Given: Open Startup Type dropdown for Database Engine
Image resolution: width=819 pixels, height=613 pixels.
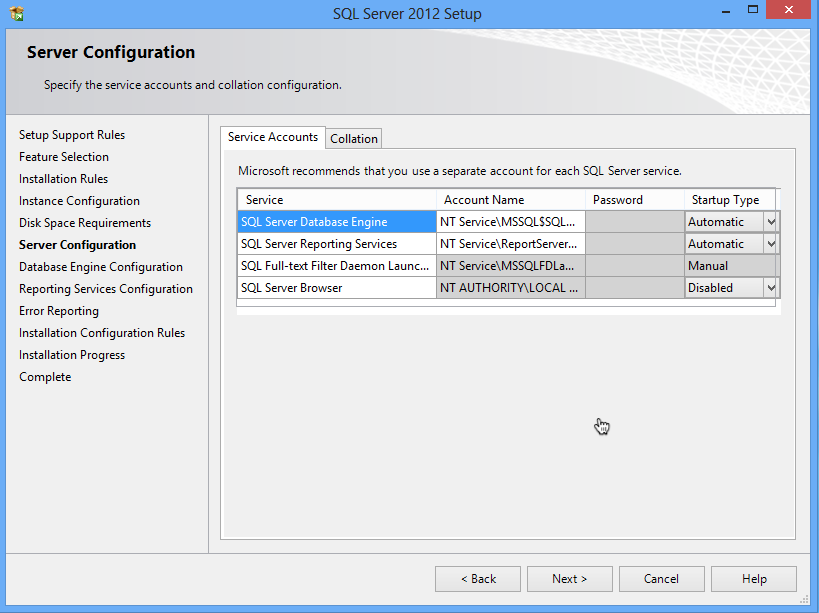Looking at the screenshot, I should tap(770, 222).
